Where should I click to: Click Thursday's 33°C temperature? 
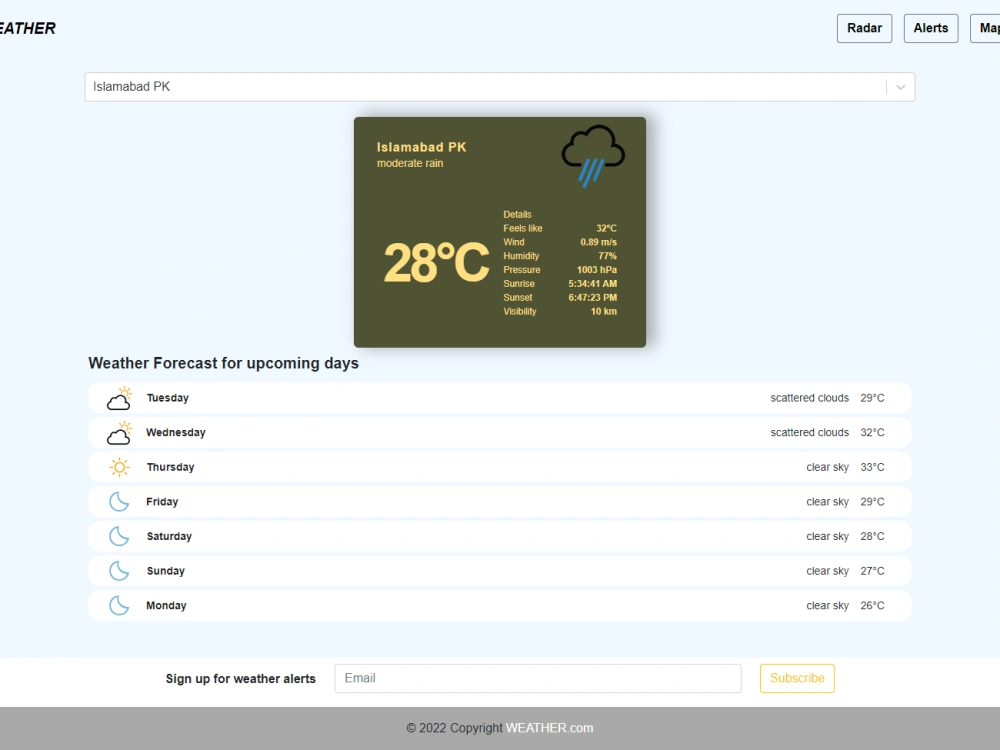(x=872, y=467)
